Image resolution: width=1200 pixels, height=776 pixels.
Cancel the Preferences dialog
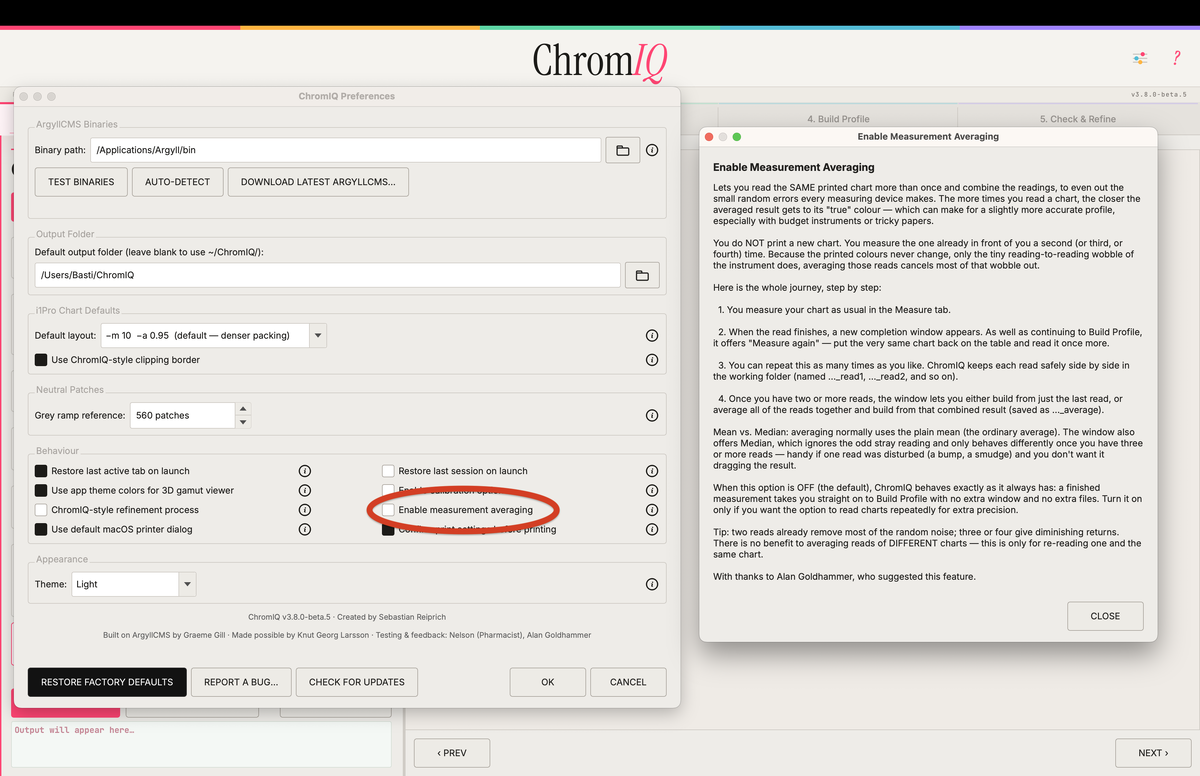pyautogui.click(x=628, y=682)
